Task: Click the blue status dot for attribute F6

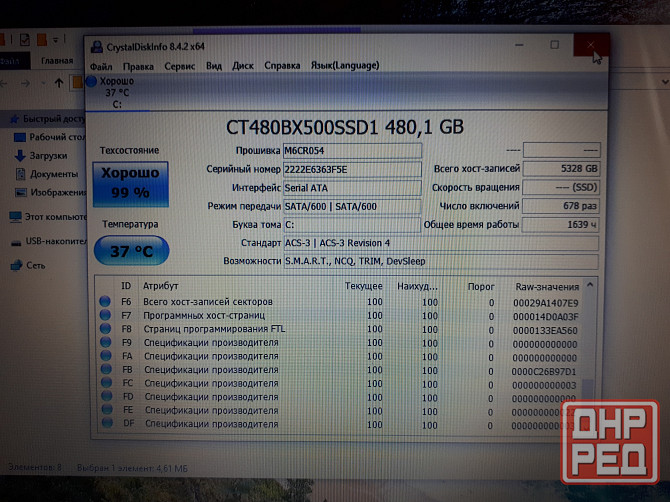Action: pyautogui.click(x=105, y=301)
